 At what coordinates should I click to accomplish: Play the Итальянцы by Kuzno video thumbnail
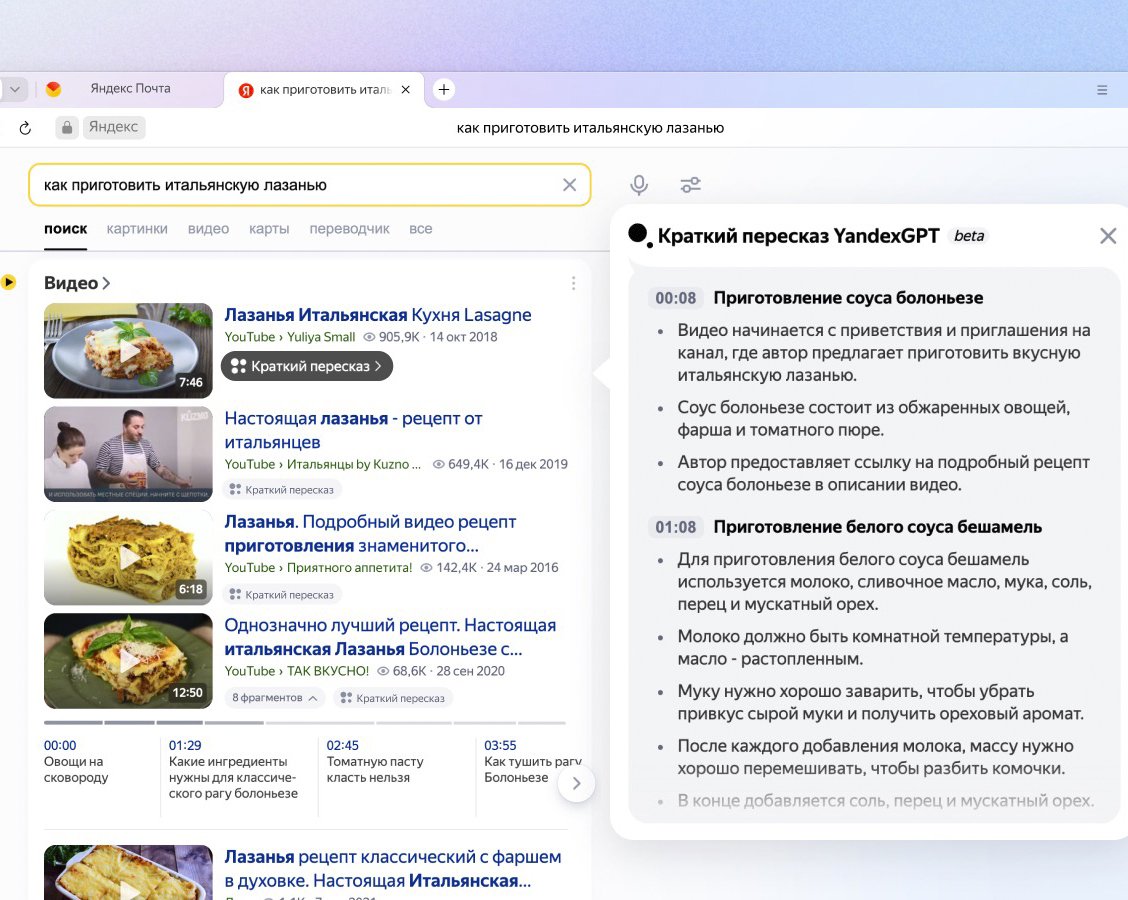[128, 454]
